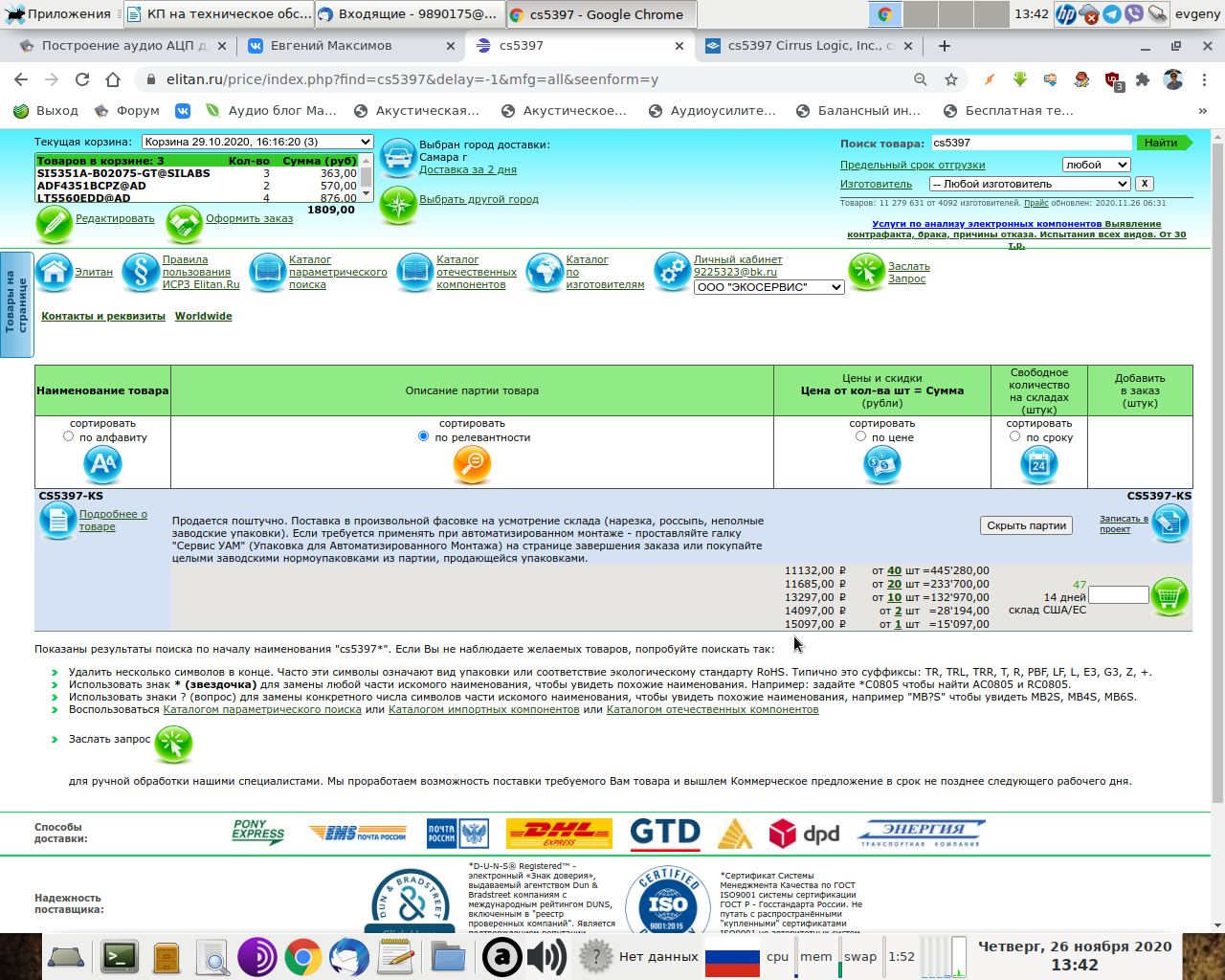Open the Thunderbird mail icon in the taskbar
The image size is (1225, 980).
pyautogui.click(x=349, y=956)
